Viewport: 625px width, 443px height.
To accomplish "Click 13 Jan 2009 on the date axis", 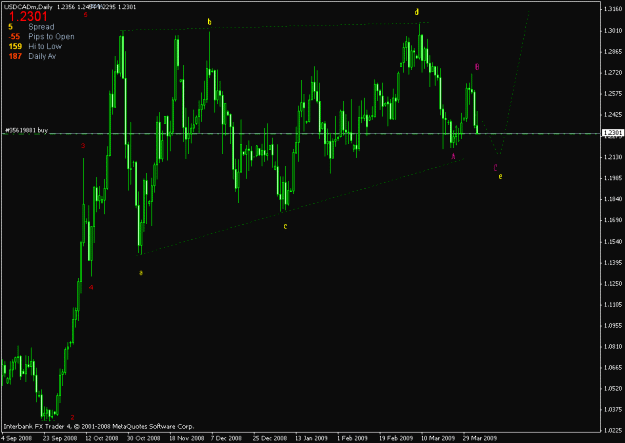I will 311,438.
